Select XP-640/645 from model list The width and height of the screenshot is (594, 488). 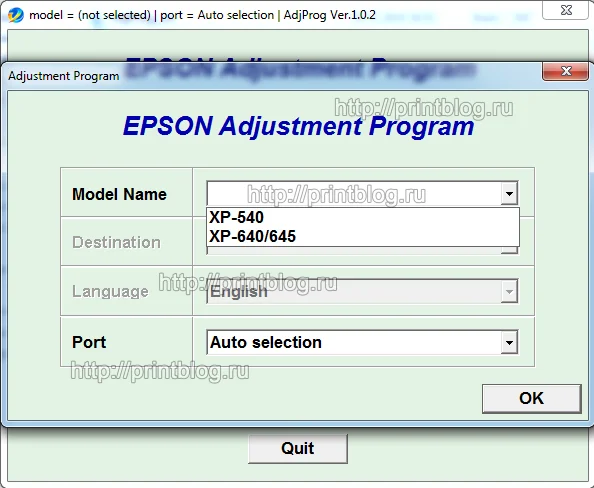coord(363,236)
